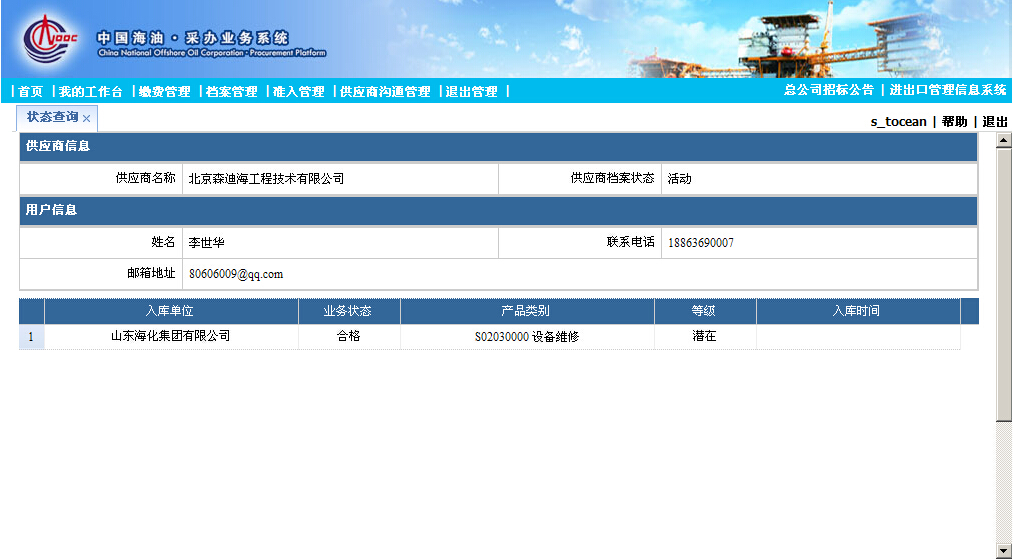Open 进出口管理信息系统 link
1013x560 pixels.
coord(948,90)
